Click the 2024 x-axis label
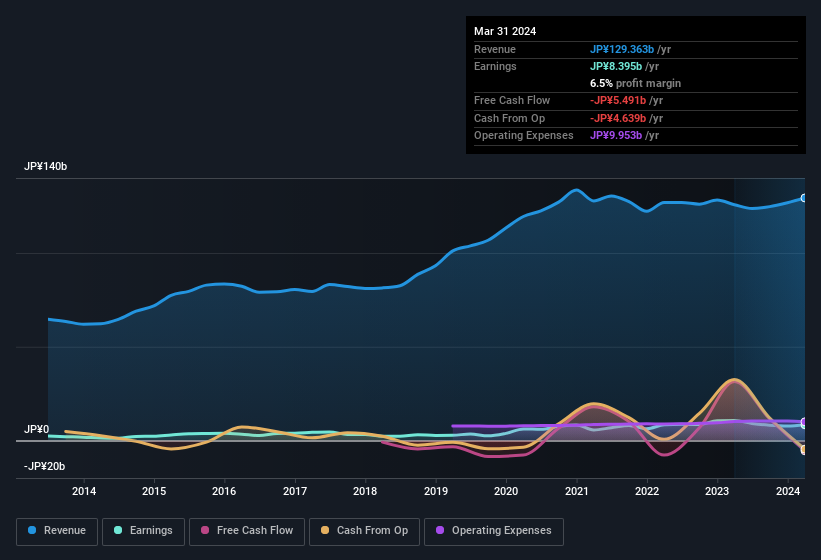Viewport: 821px width, 560px height. (787, 491)
